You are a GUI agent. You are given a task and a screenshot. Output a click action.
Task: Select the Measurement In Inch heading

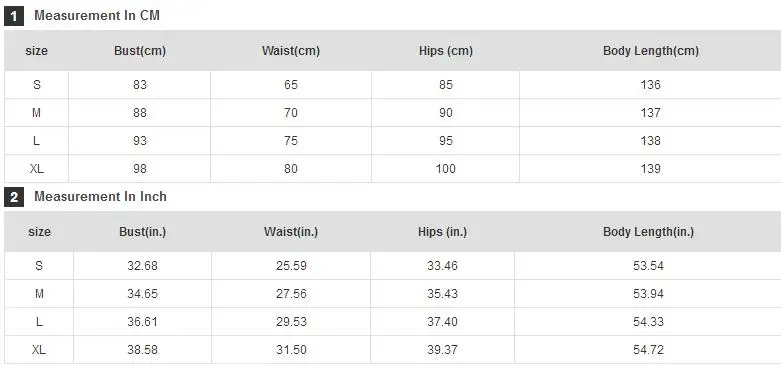point(100,197)
